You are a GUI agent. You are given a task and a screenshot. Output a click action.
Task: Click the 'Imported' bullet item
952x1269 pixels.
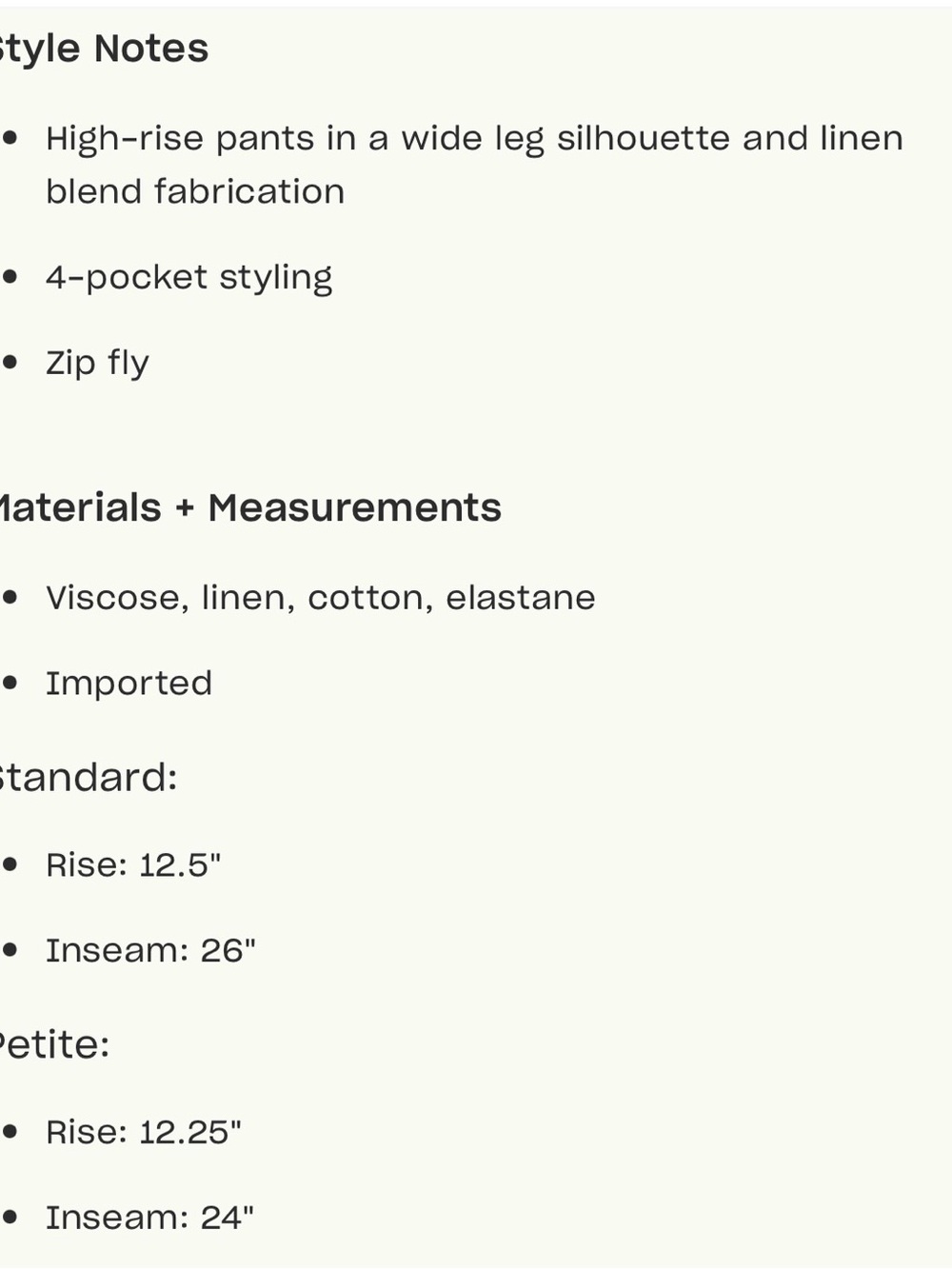coord(129,684)
